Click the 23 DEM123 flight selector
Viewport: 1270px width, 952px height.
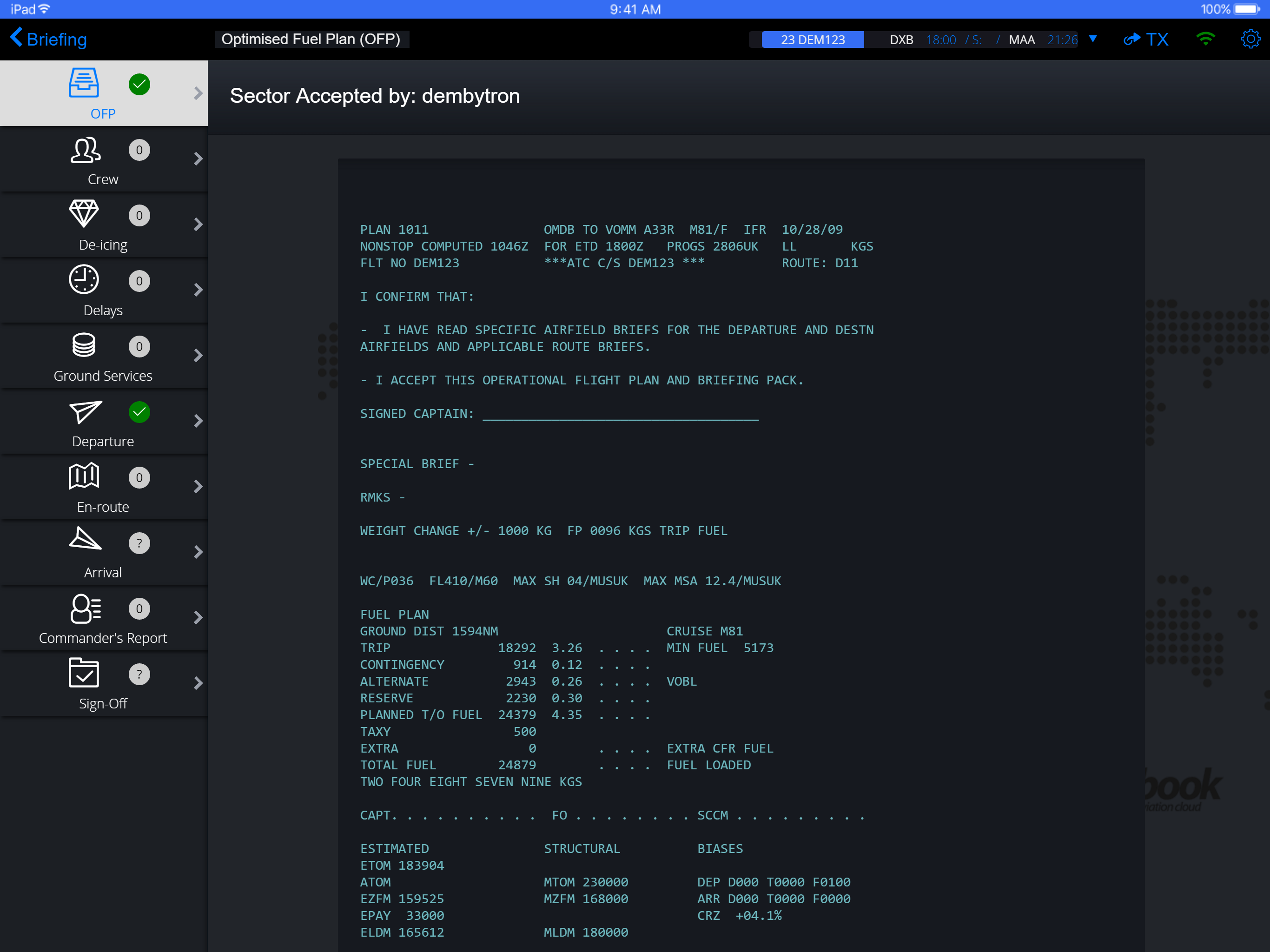(x=813, y=40)
